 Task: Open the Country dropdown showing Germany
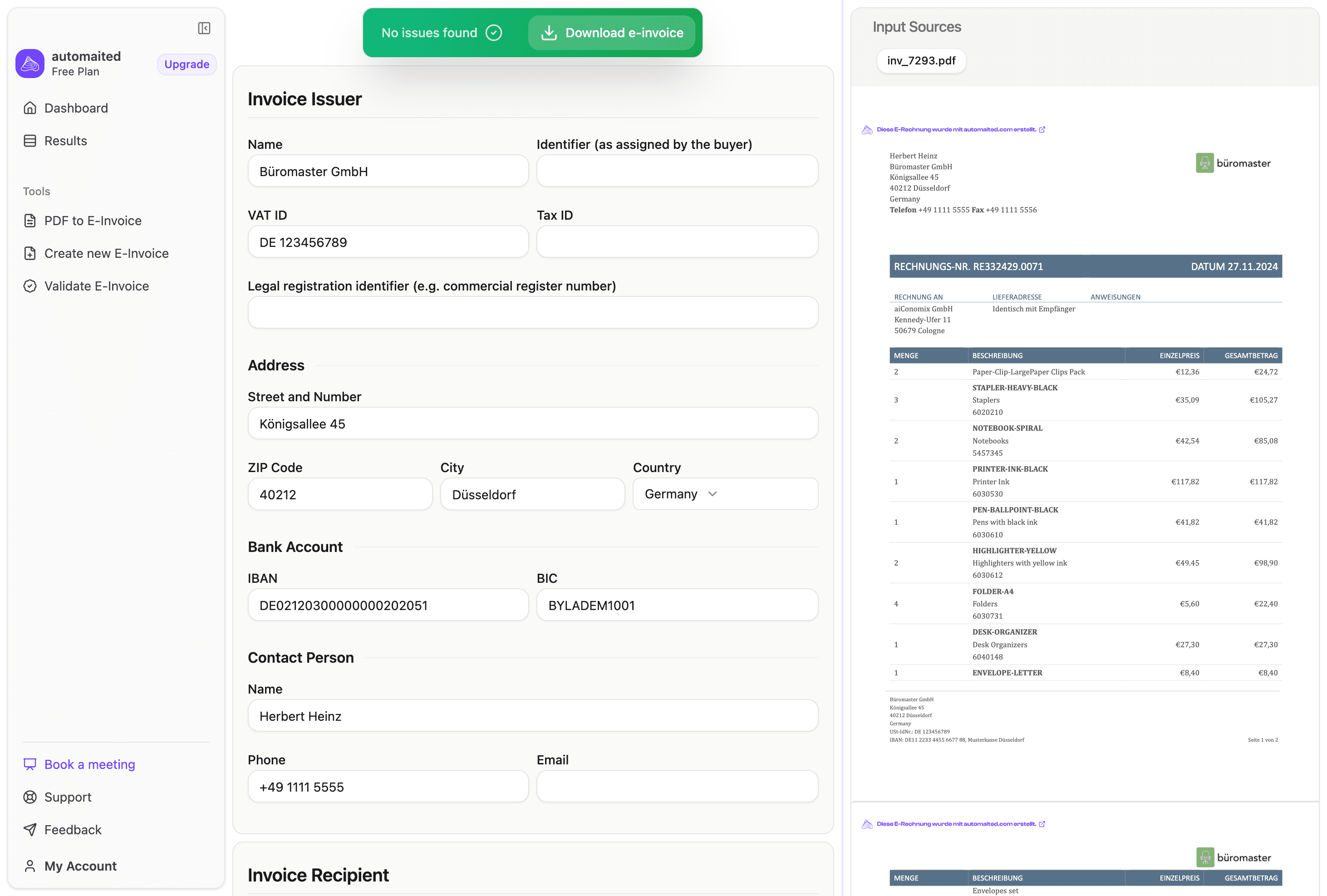click(x=671, y=494)
